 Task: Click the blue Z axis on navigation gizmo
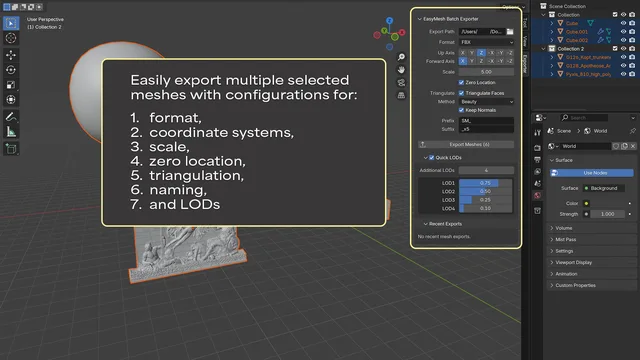click(x=389, y=20)
